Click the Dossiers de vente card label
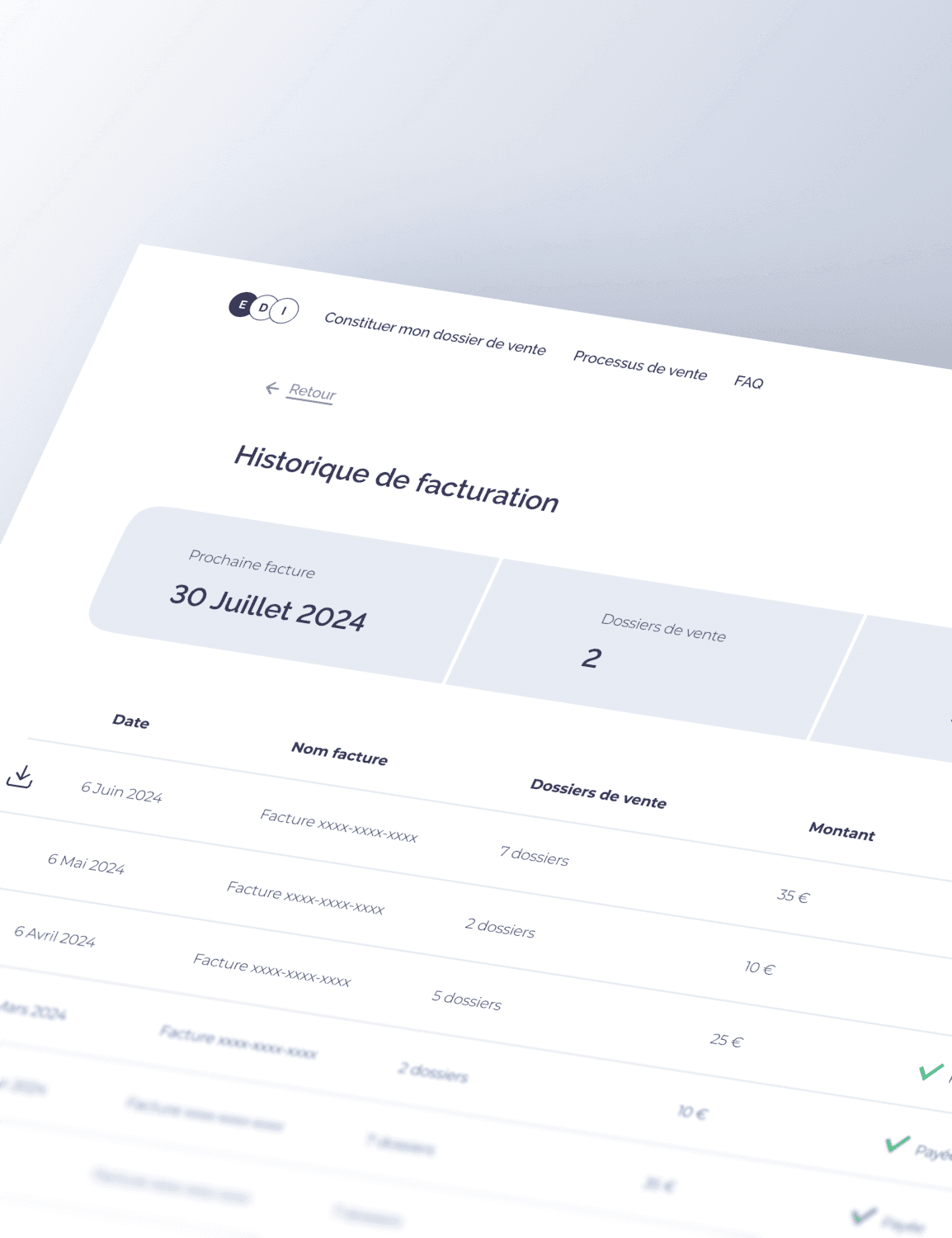 (663, 627)
